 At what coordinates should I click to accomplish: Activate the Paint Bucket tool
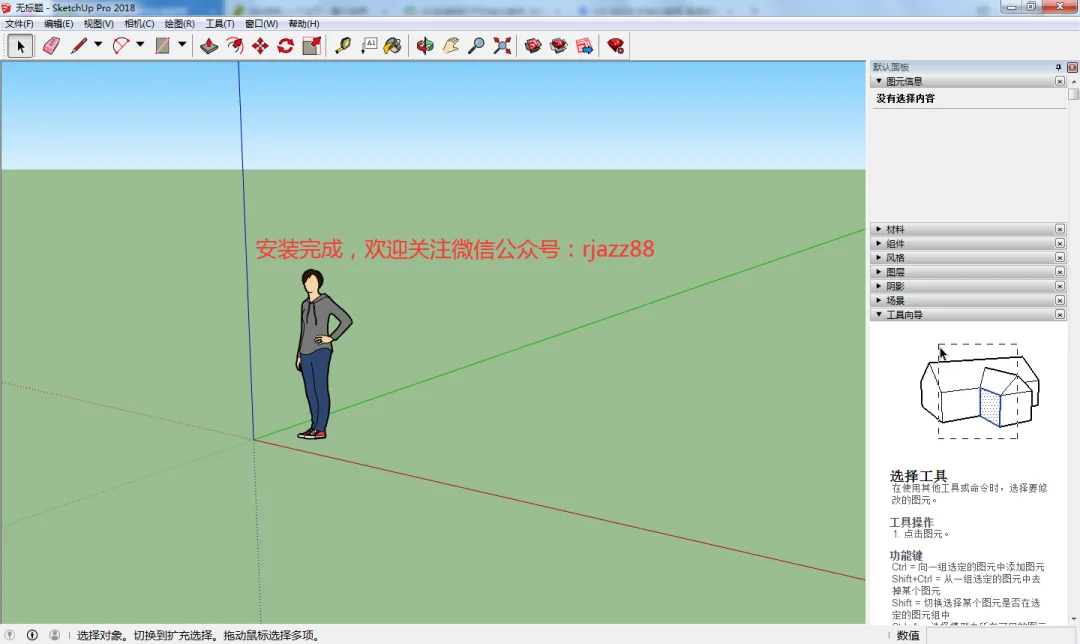pyautogui.click(x=393, y=46)
